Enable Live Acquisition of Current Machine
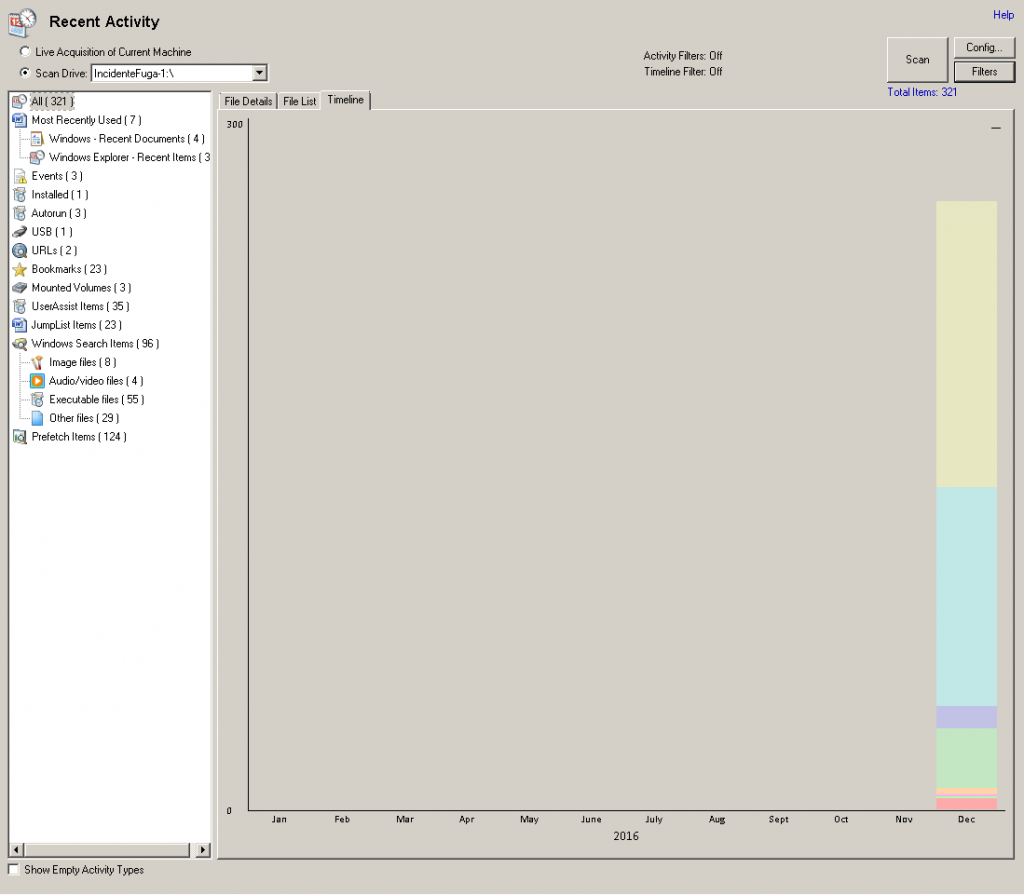Image resolution: width=1024 pixels, height=895 pixels. (x=25, y=52)
